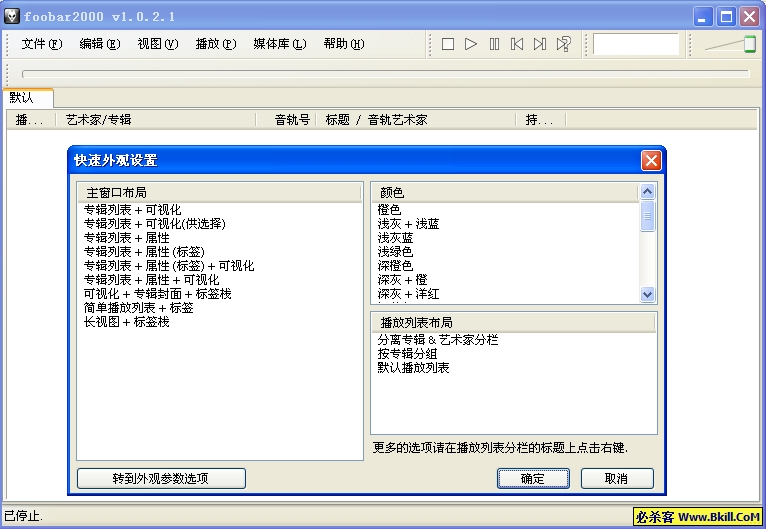766x529 pixels.
Task: Click the 音轨号 column header
Action: point(285,120)
